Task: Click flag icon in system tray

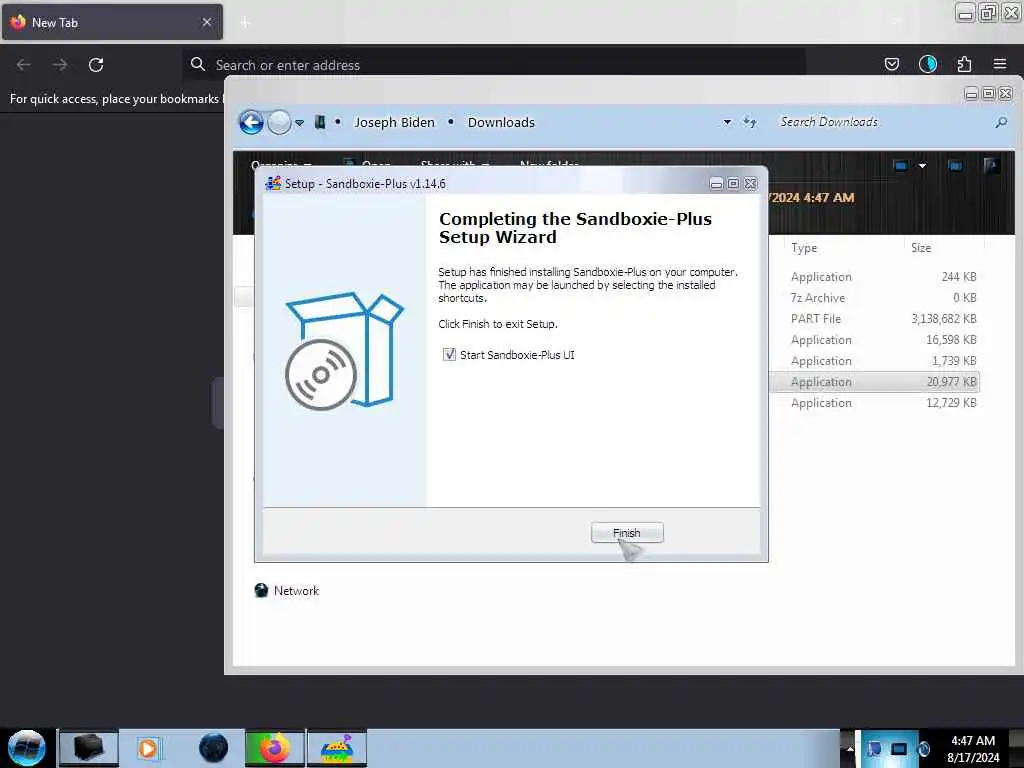Action: tap(874, 748)
